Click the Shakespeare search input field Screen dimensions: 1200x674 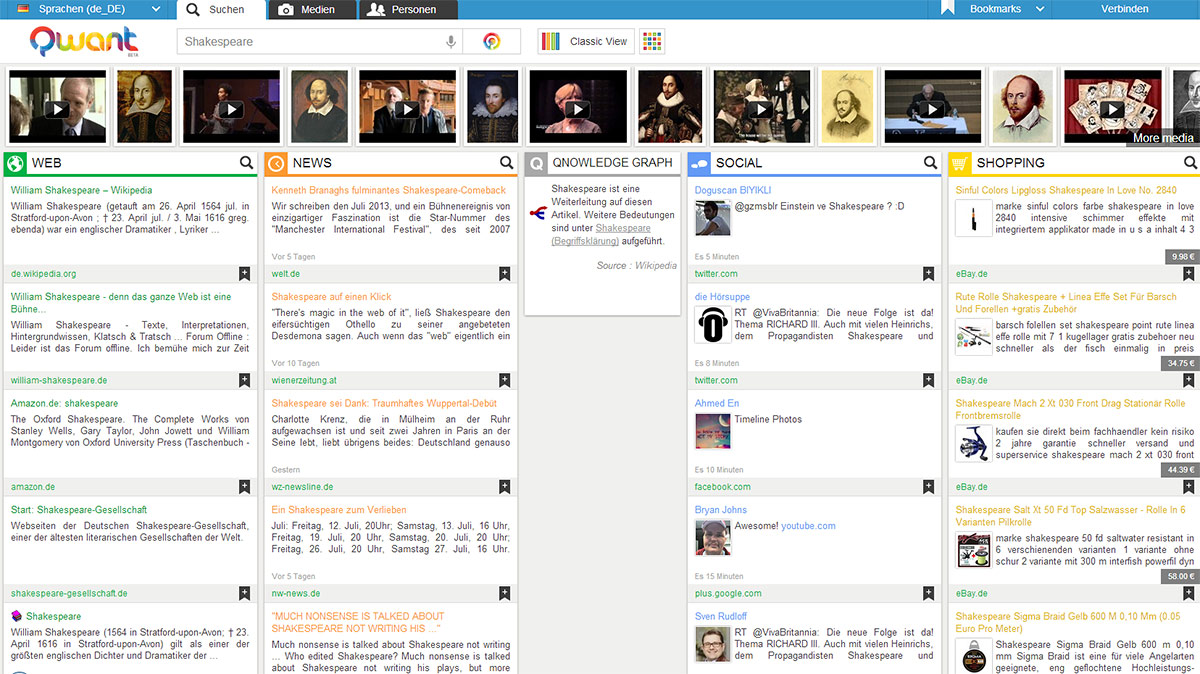click(x=310, y=42)
